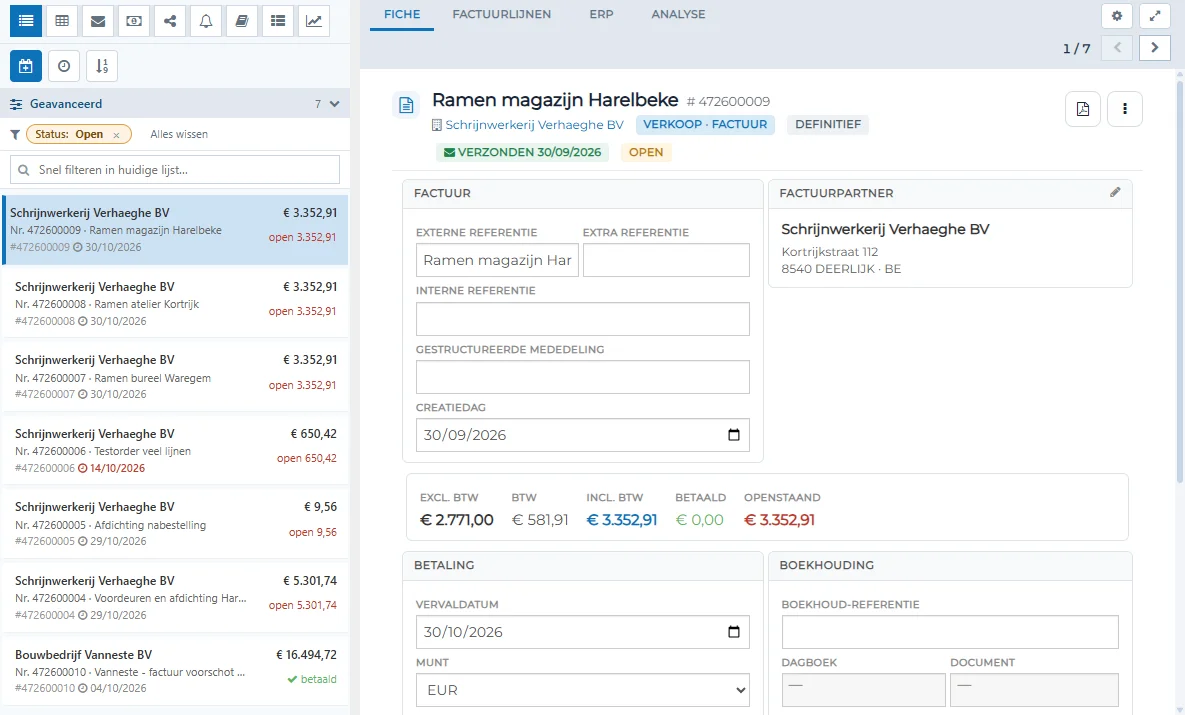The width and height of the screenshot is (1185, 715).
Task: Switch to the Analyse tab
Action: point(679,14)
